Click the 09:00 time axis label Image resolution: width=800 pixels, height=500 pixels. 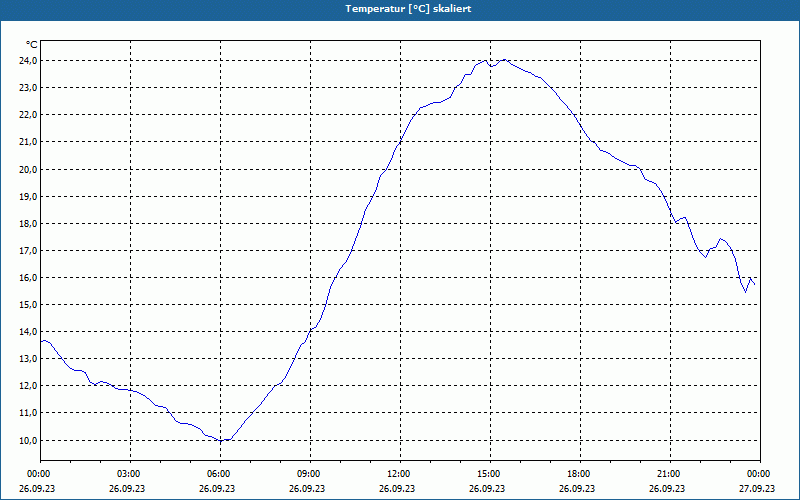pyautogui.click(x=310, y=474)
